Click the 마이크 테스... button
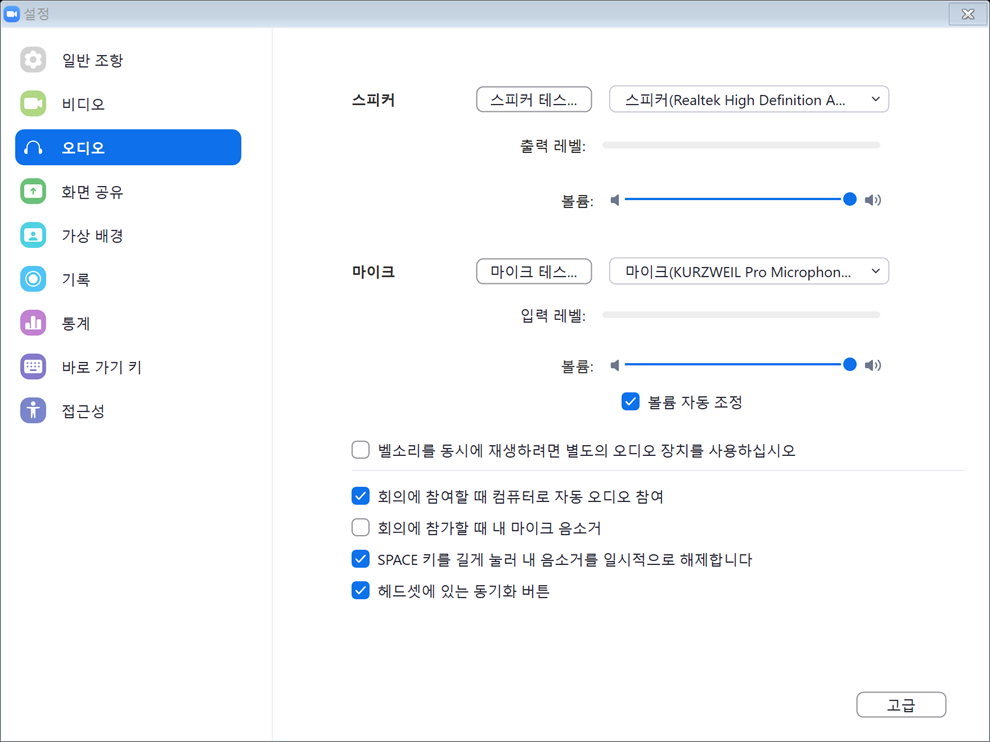The width and height of the screenshot is (990, 742). 534,272
